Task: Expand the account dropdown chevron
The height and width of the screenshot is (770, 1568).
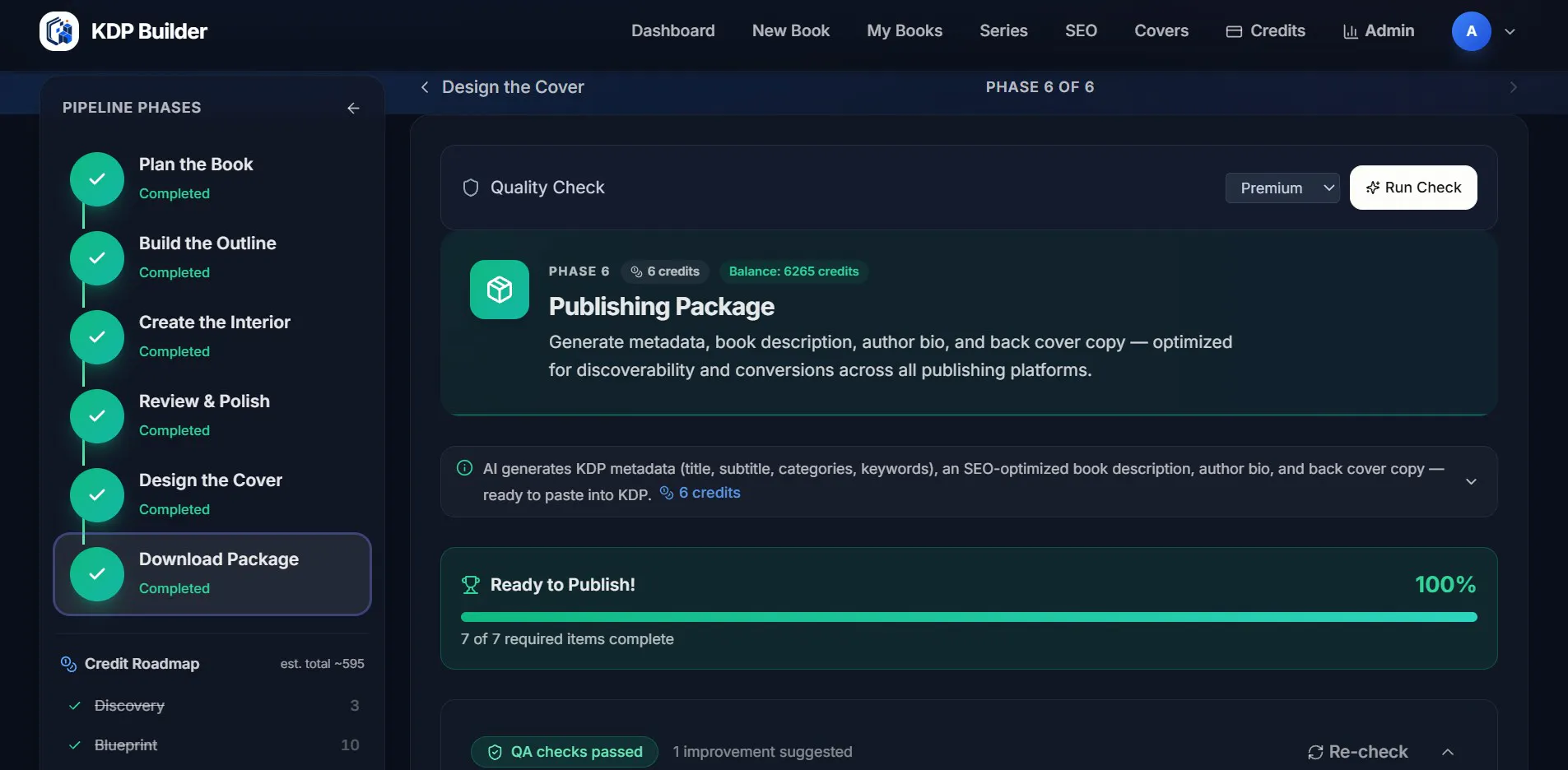Action: [x=1510, y=31]
